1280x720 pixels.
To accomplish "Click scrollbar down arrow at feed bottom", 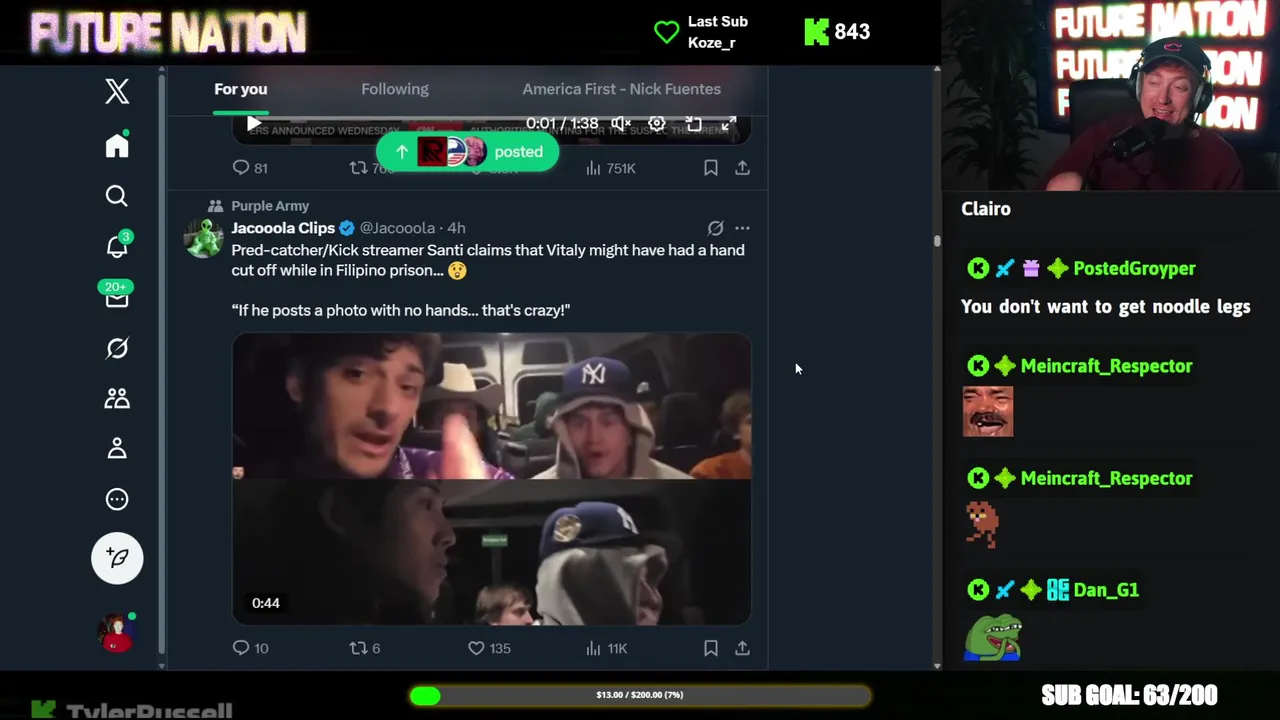I will tap(937, 665).
